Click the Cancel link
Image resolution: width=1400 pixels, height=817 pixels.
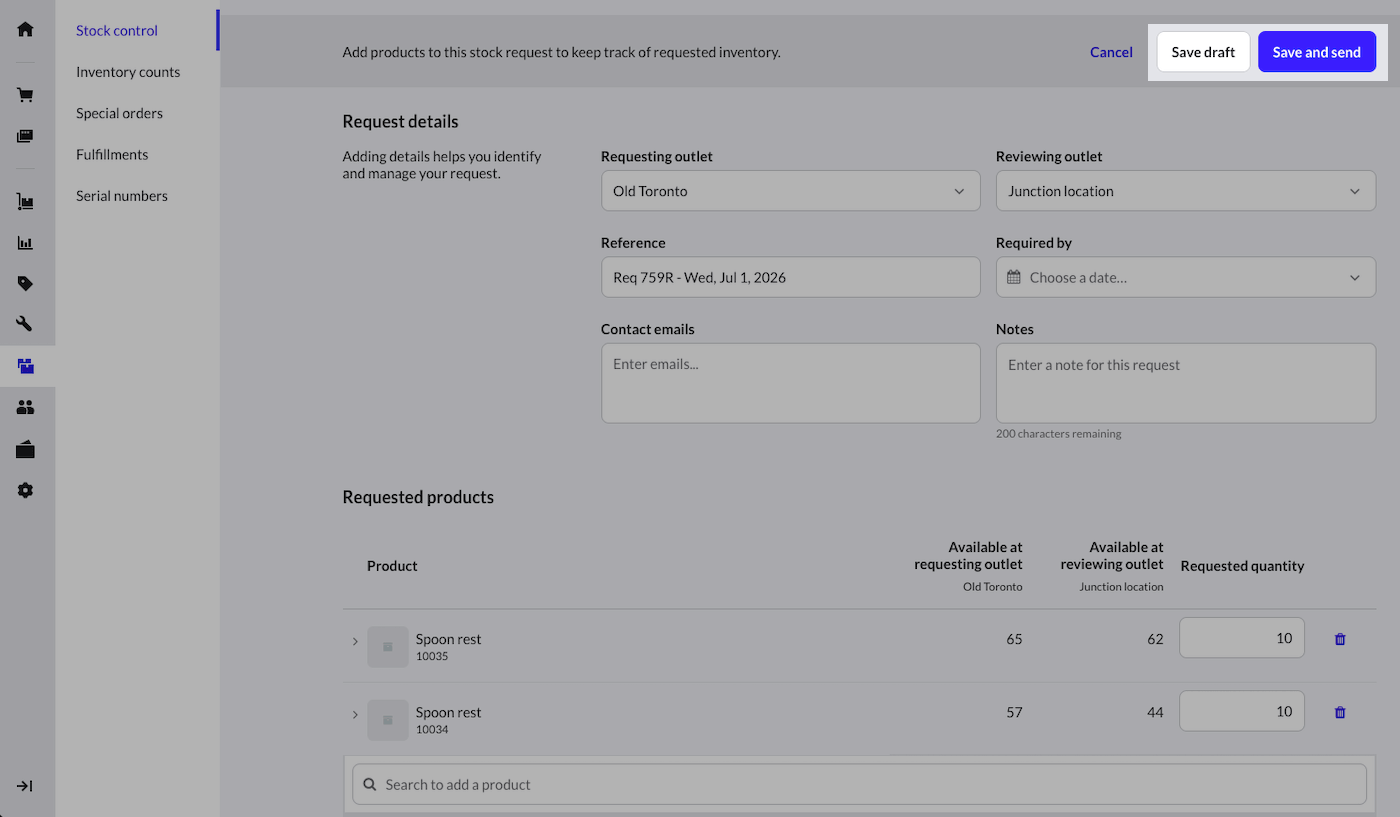click(1111, 52)
